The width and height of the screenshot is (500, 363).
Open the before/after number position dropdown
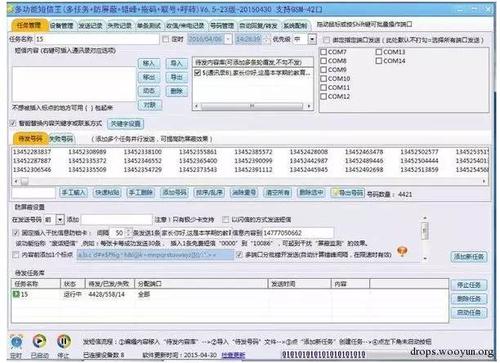pos(60,219)
